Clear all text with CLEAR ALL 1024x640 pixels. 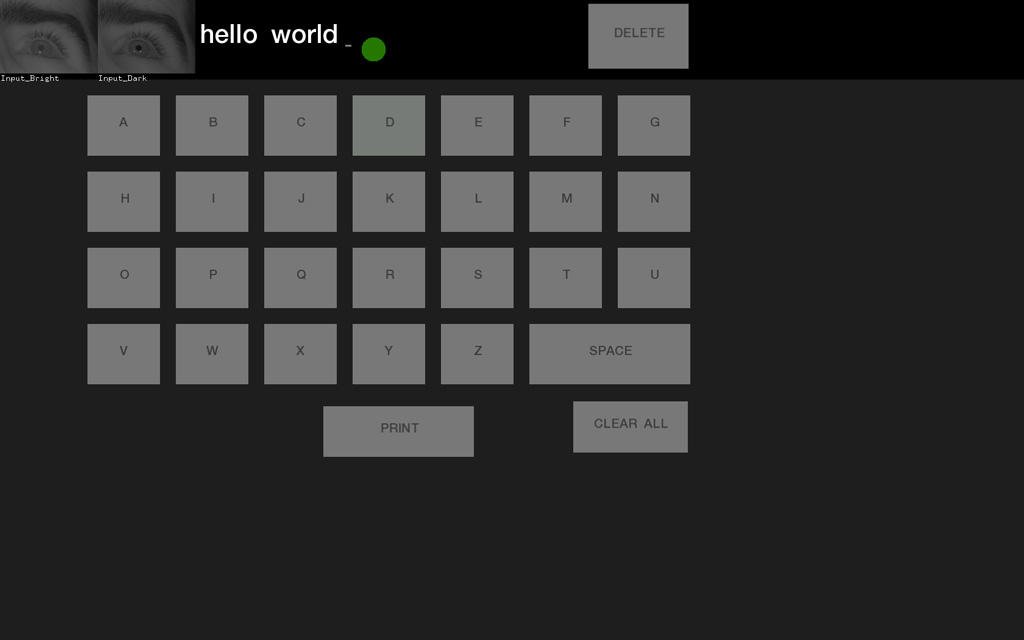(630, 426)
